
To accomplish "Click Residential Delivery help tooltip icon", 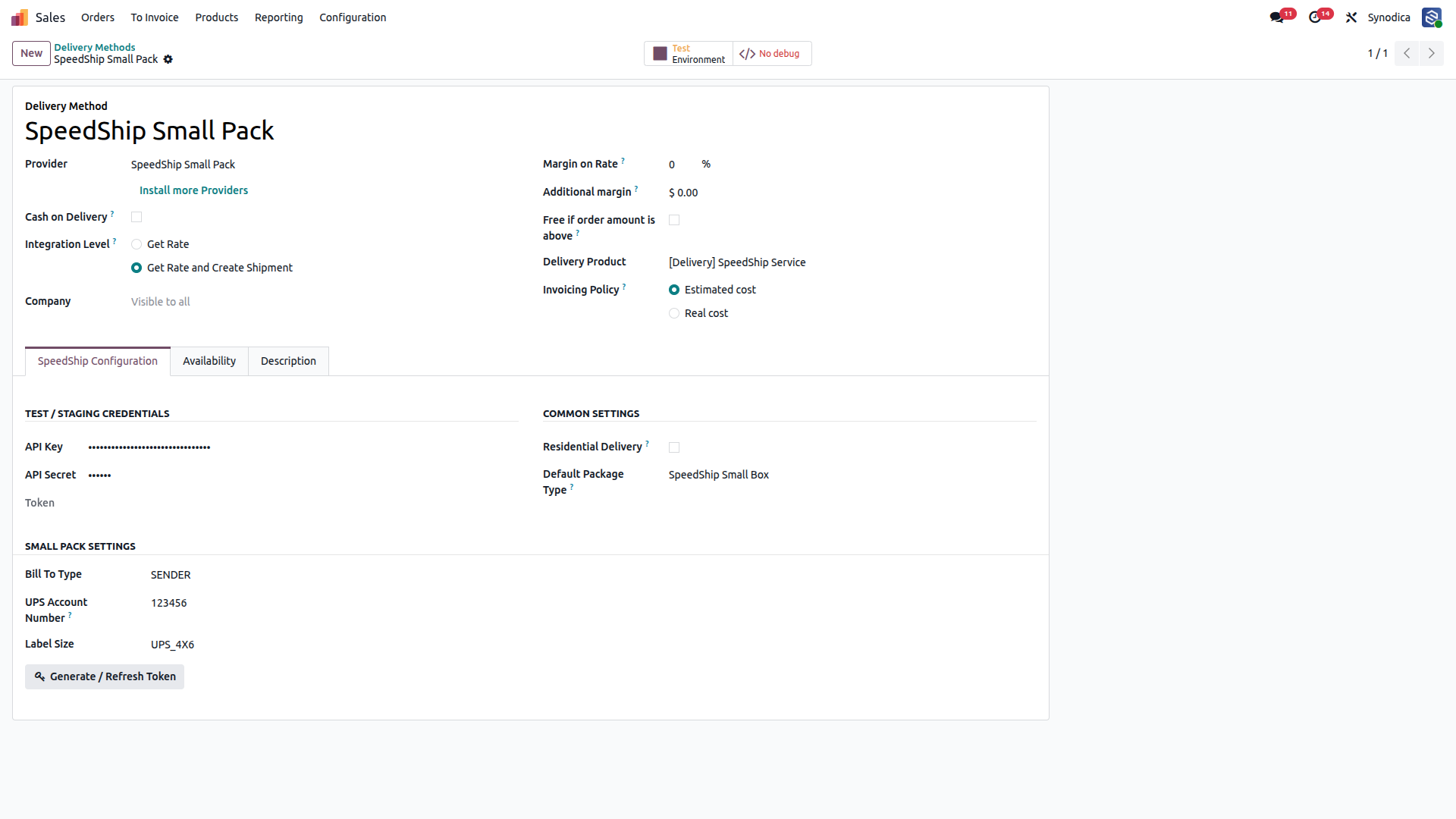I will point(647,444).
